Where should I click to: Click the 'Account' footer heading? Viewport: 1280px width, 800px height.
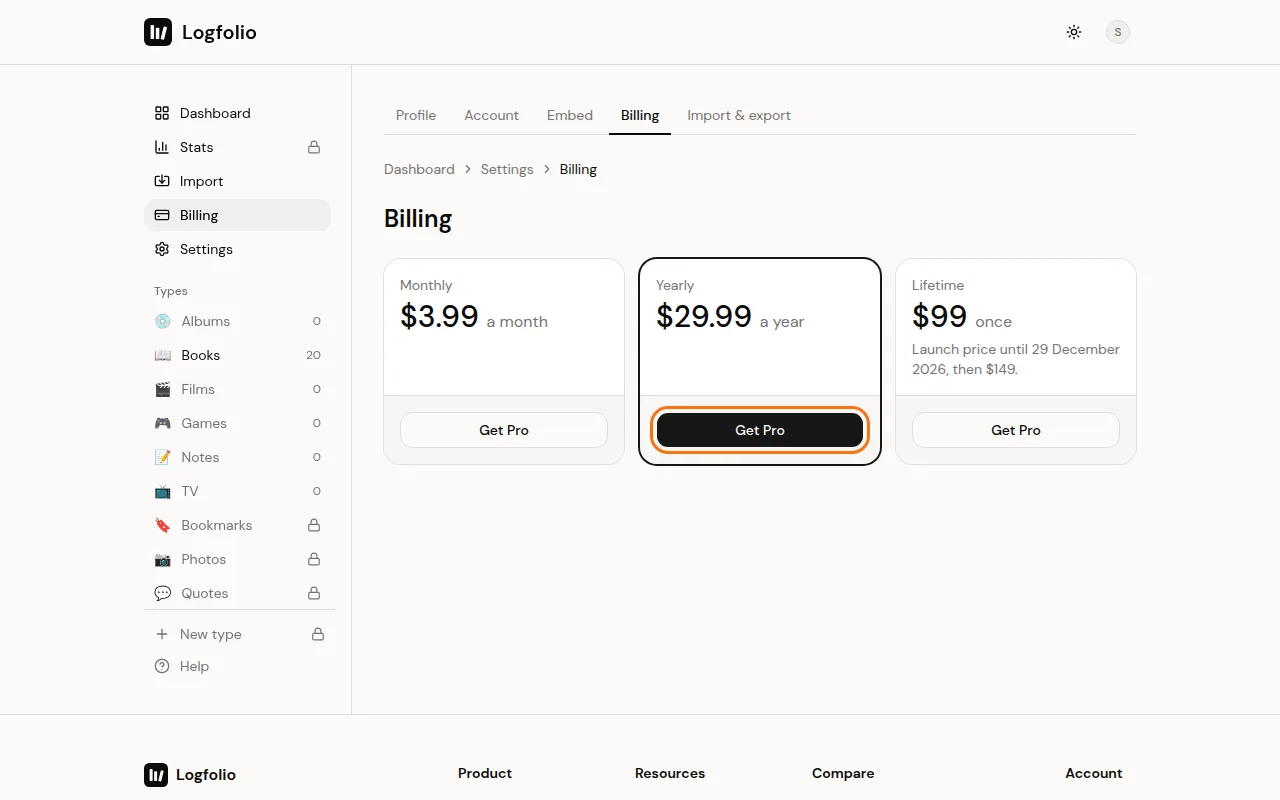pyautogui.click(x=1094, y=773)
